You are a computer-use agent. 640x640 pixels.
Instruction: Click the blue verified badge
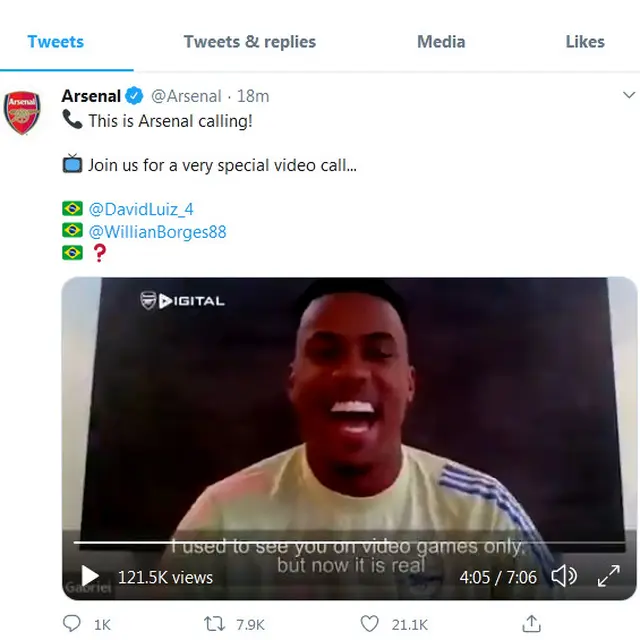point(134,96)
